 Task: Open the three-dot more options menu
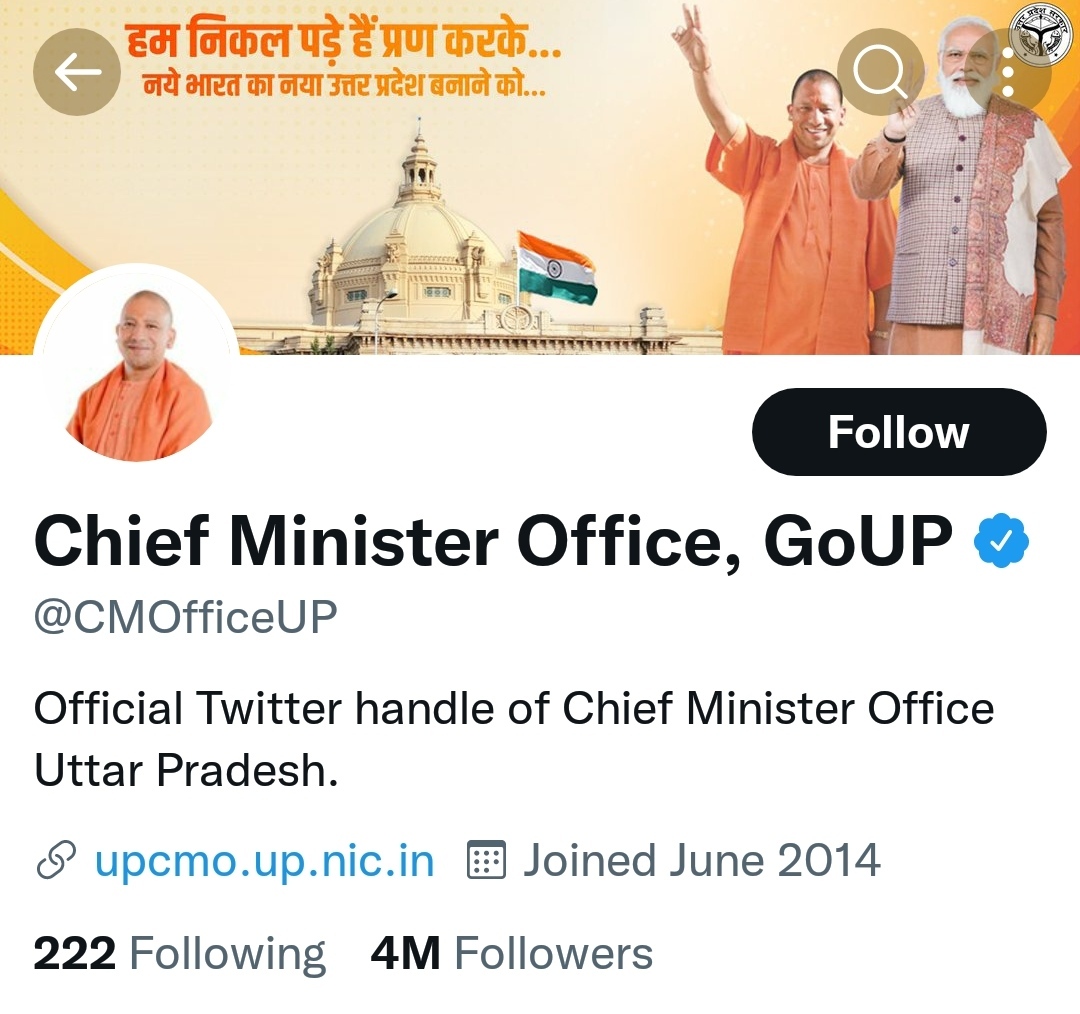click(1008, 72)
